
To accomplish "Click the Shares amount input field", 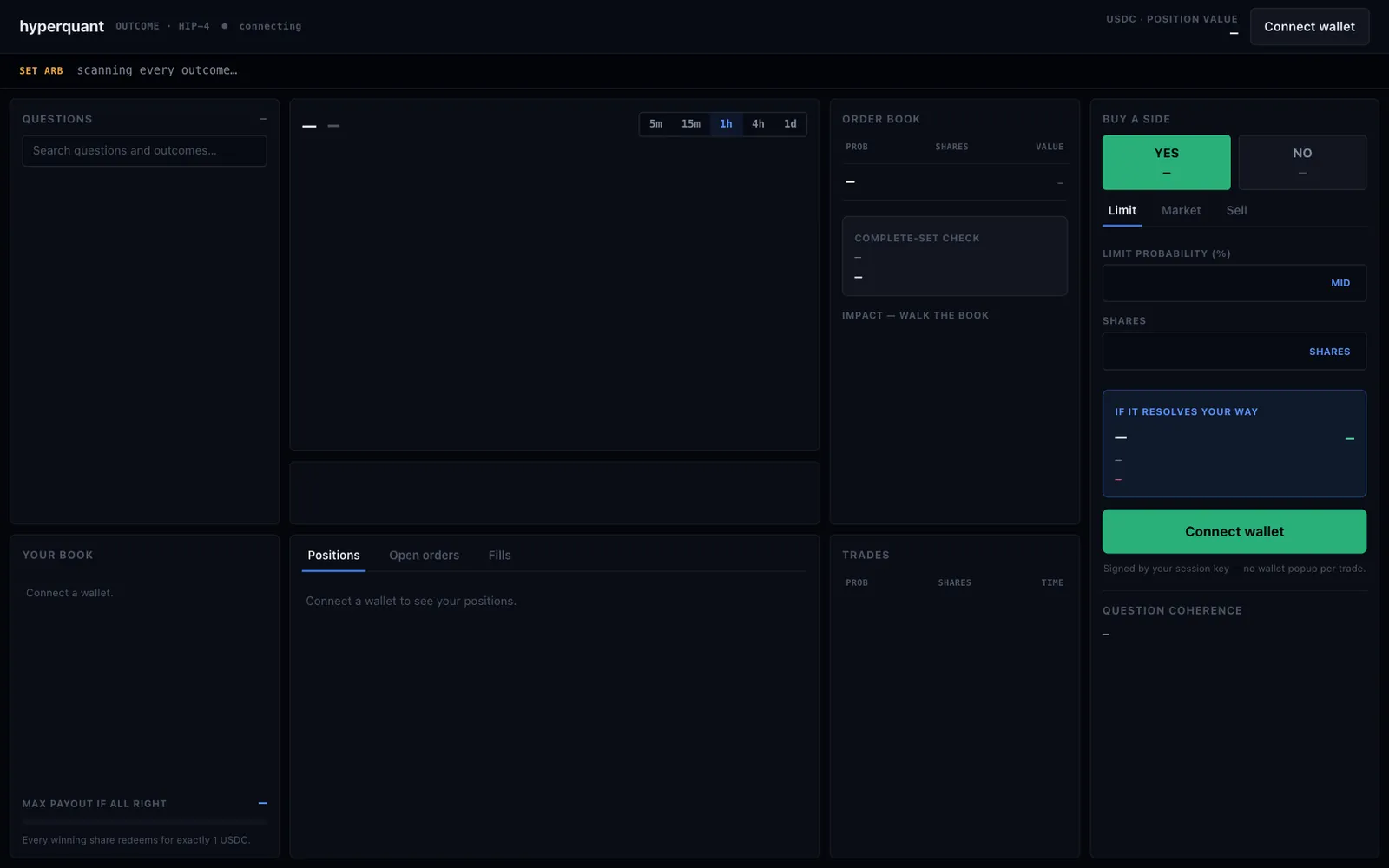I will tap(1234, 352).
